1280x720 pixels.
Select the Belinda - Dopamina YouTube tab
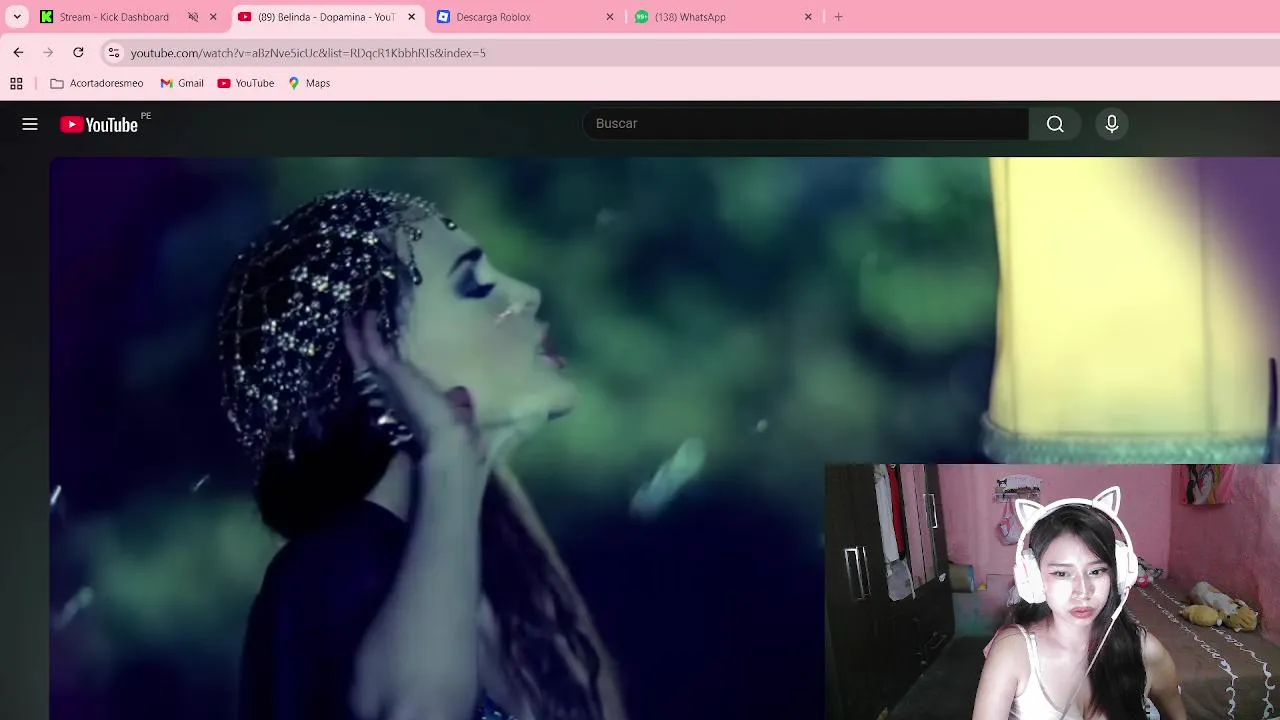326,17
